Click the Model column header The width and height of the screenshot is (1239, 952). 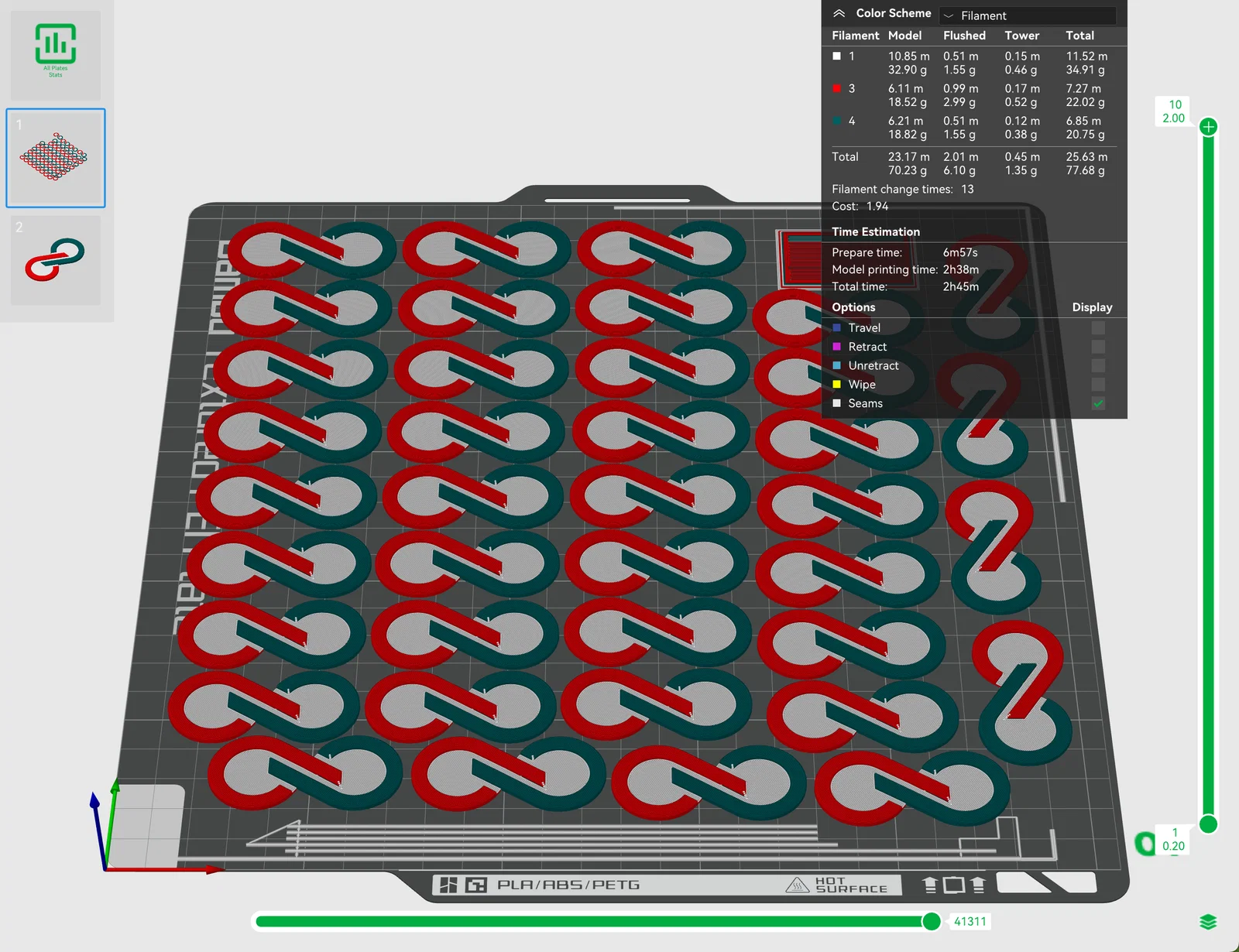pyautogui.click(x=904, y=36)
